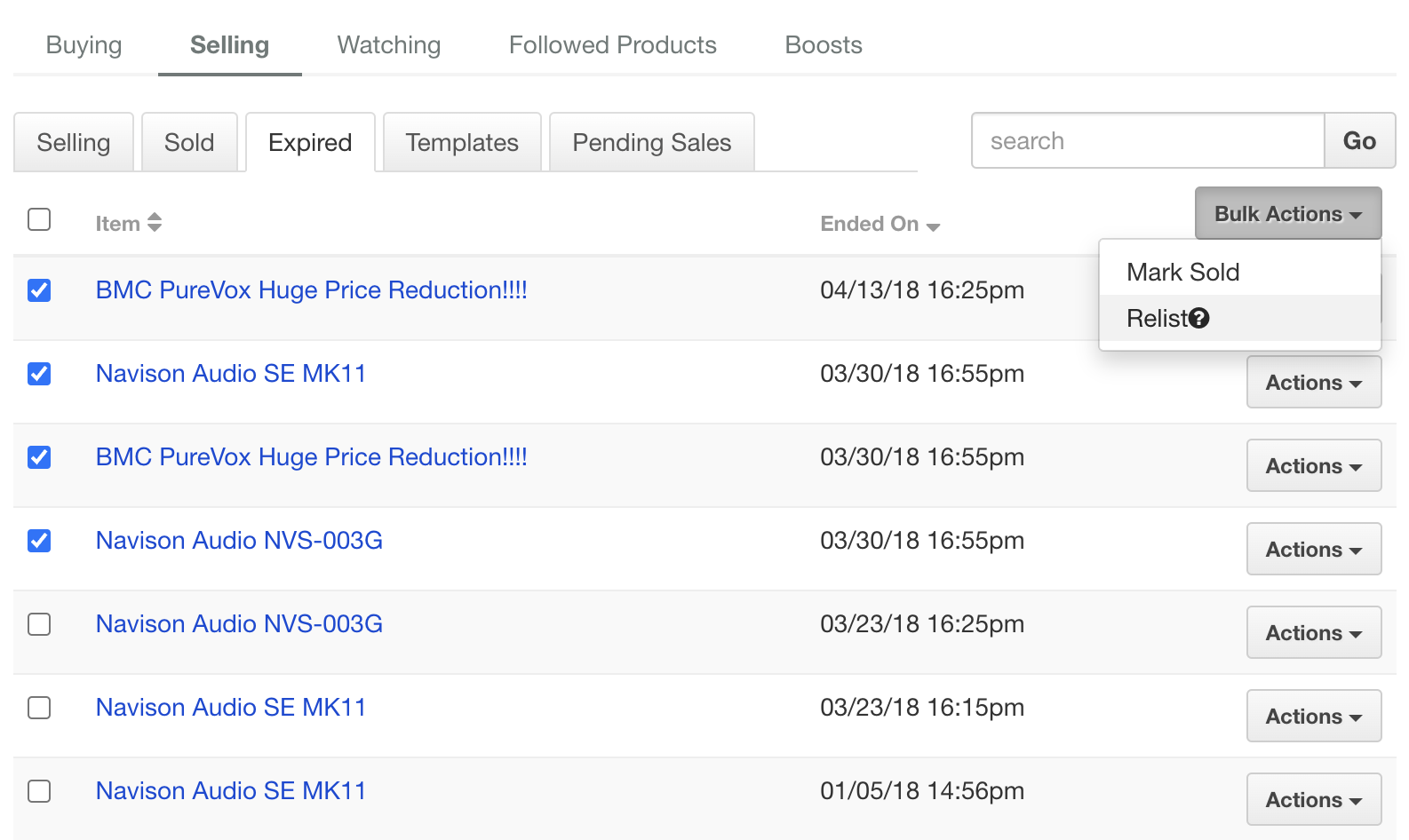Viewport: 1409px width, 840px height.
Task: Open Actions for NVS-003G ended 03/23/18
Action: coord(1314,632)
